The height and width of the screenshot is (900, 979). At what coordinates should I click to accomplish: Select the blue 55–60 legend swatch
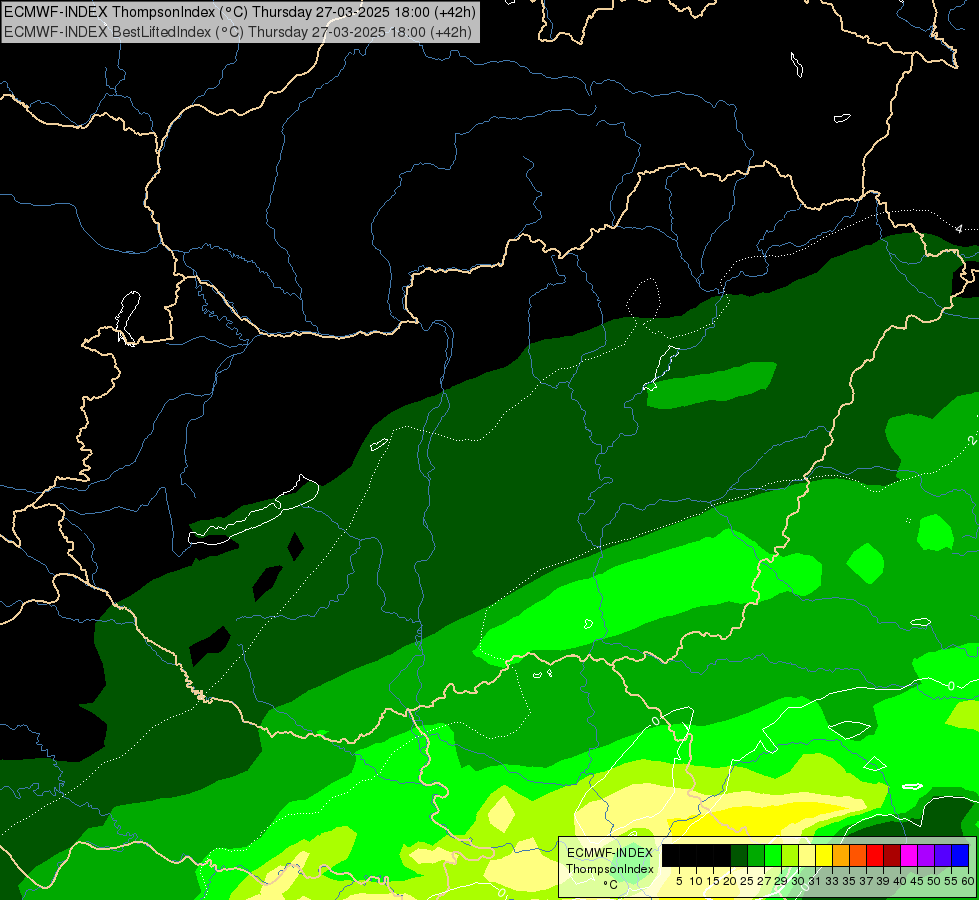point(960,856)
